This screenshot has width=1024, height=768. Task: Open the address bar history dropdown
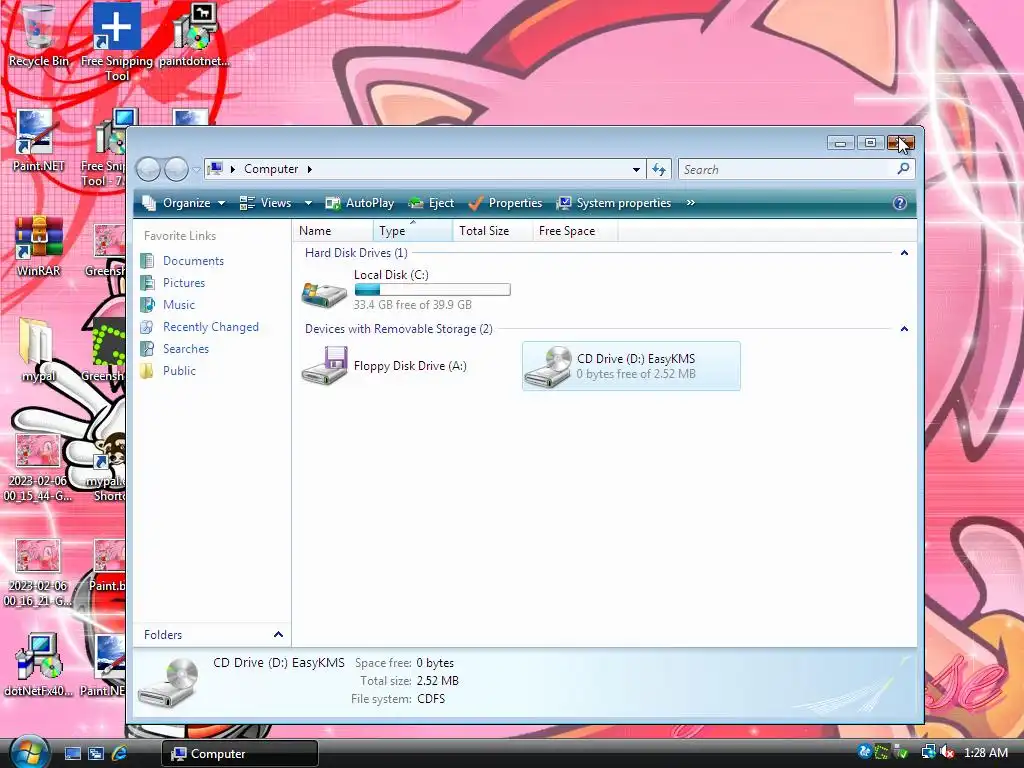click(x=636, y=170)
